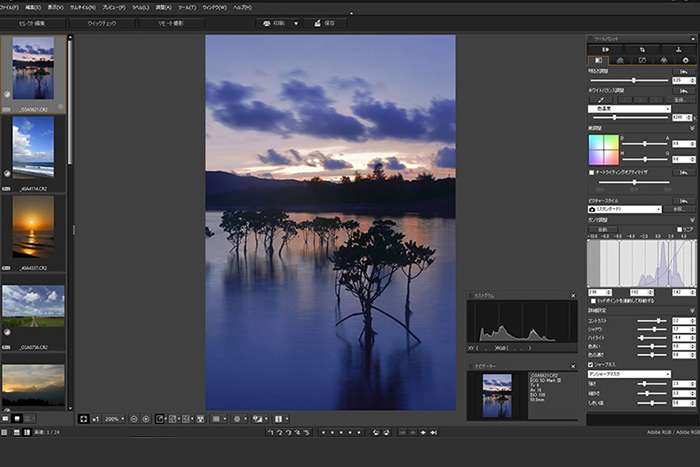Viewport: 700px width, 467px height.
Task: Click the リモート撮影 button
Action: (x=171, y=23)
